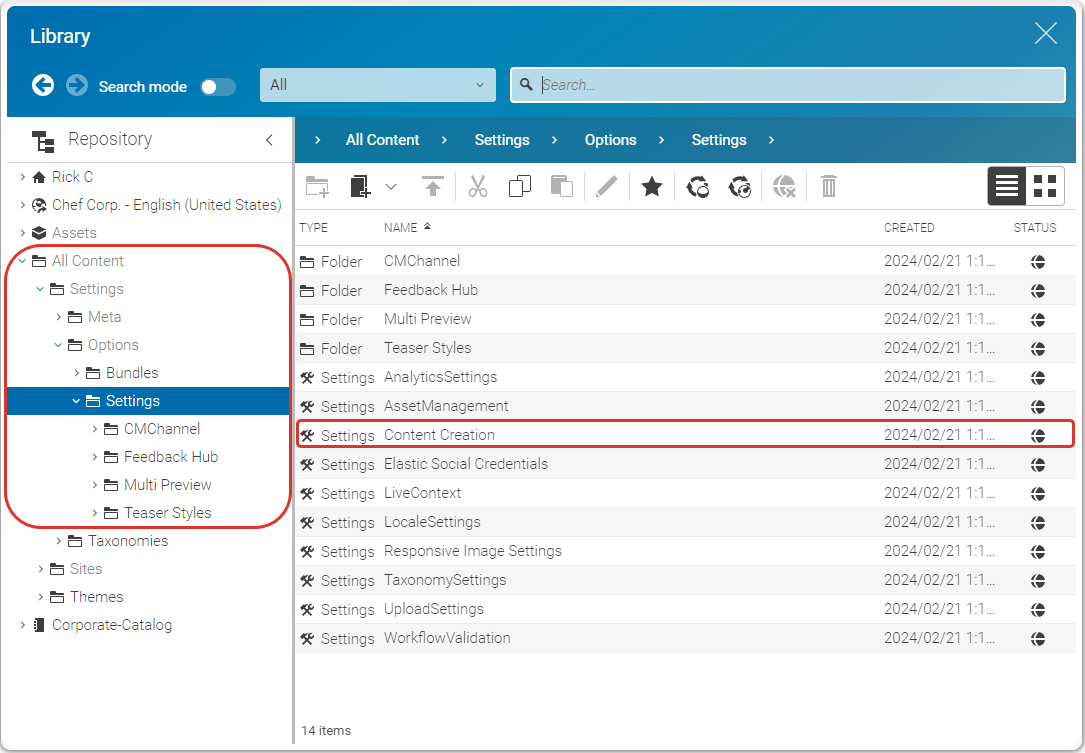Image resolution: width=1085 pixels, height=753 pixels.
Task: Navigate to All Content via breadcrumb
Action: (382, 140)
